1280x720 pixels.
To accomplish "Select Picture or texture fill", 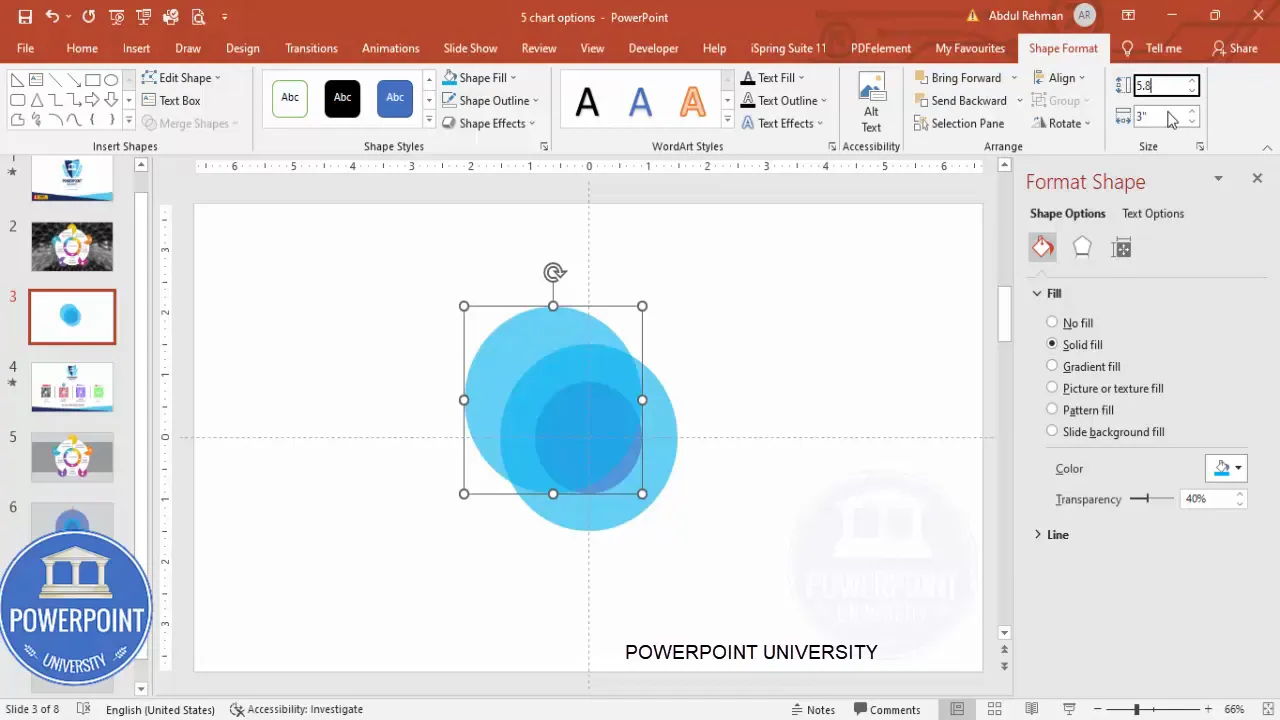I will click(x=1104, y=388).
